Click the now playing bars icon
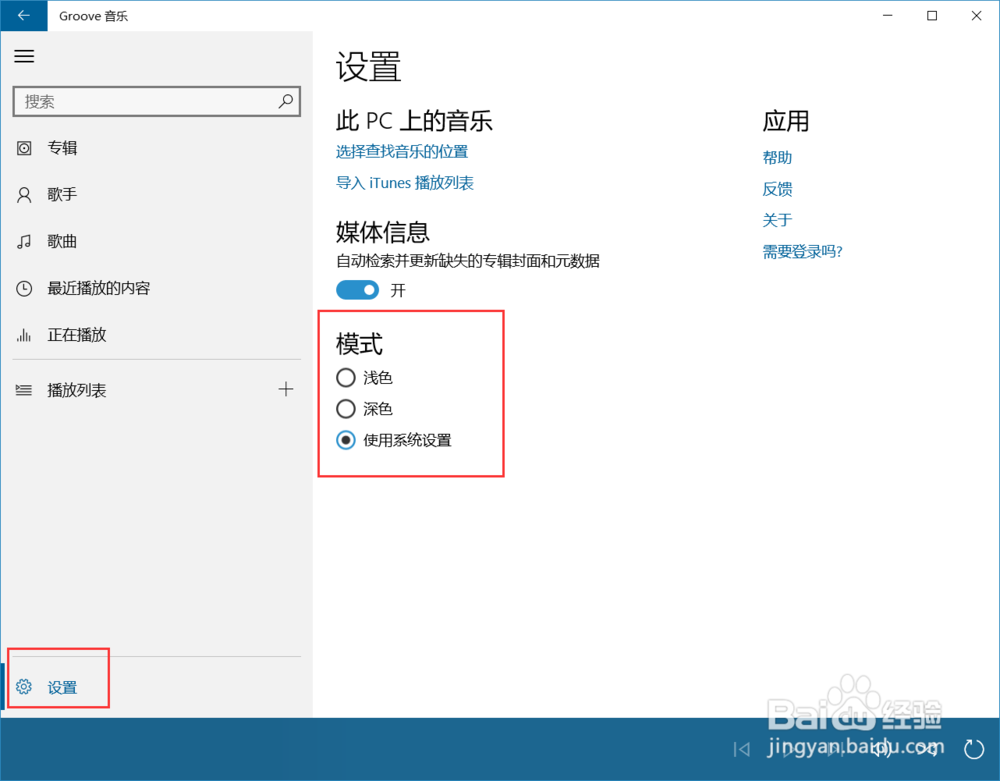 tap(24, 335)
